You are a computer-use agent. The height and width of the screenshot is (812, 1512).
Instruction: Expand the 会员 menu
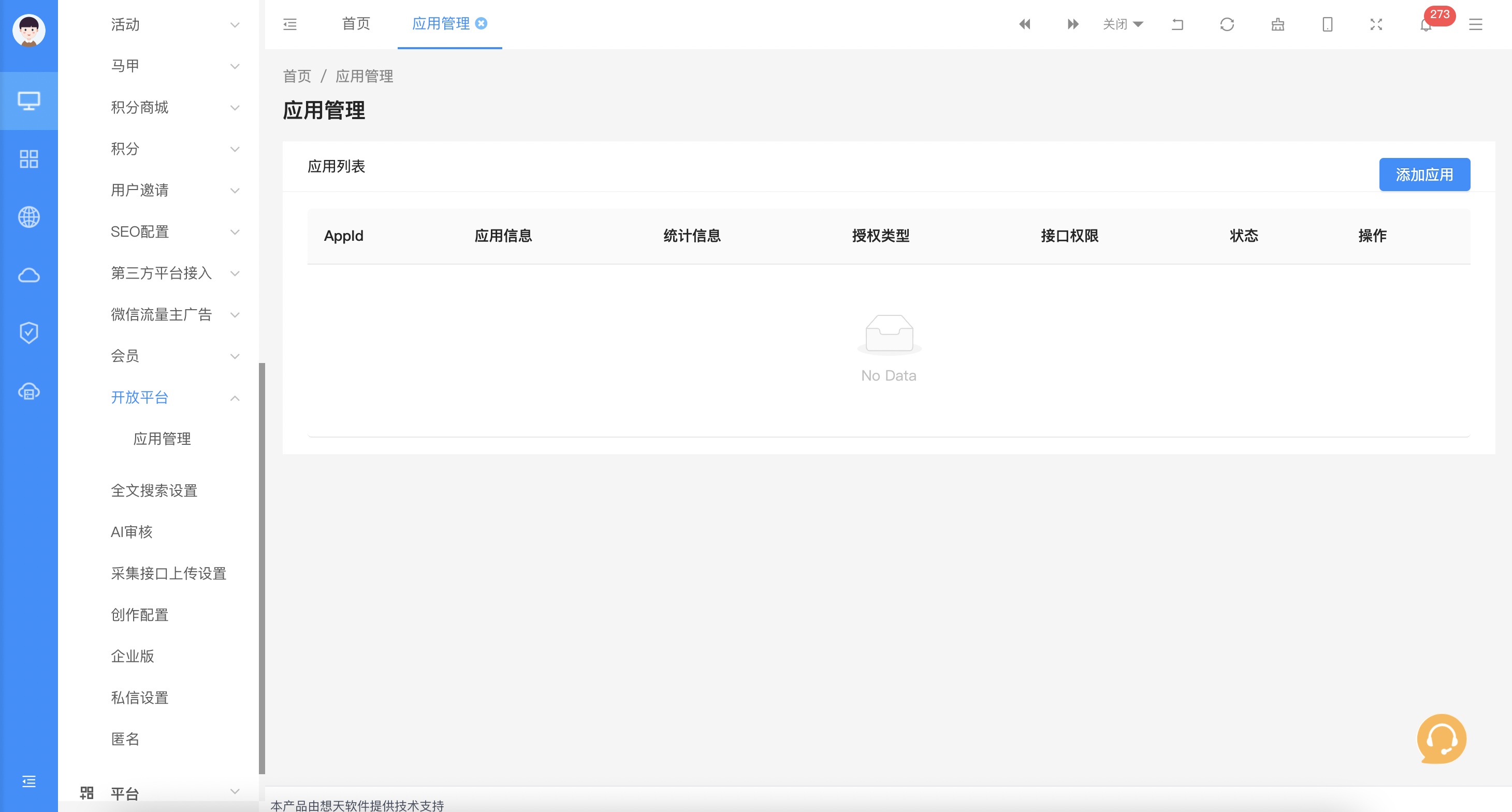pyautogui.click(x=158, y=356)
